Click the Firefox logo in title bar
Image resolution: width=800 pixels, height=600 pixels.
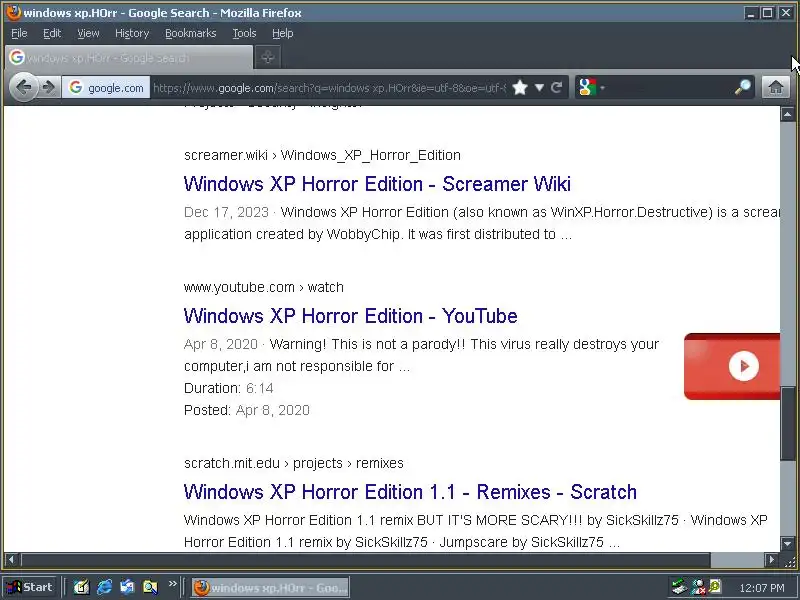click(x=13, y=12)
